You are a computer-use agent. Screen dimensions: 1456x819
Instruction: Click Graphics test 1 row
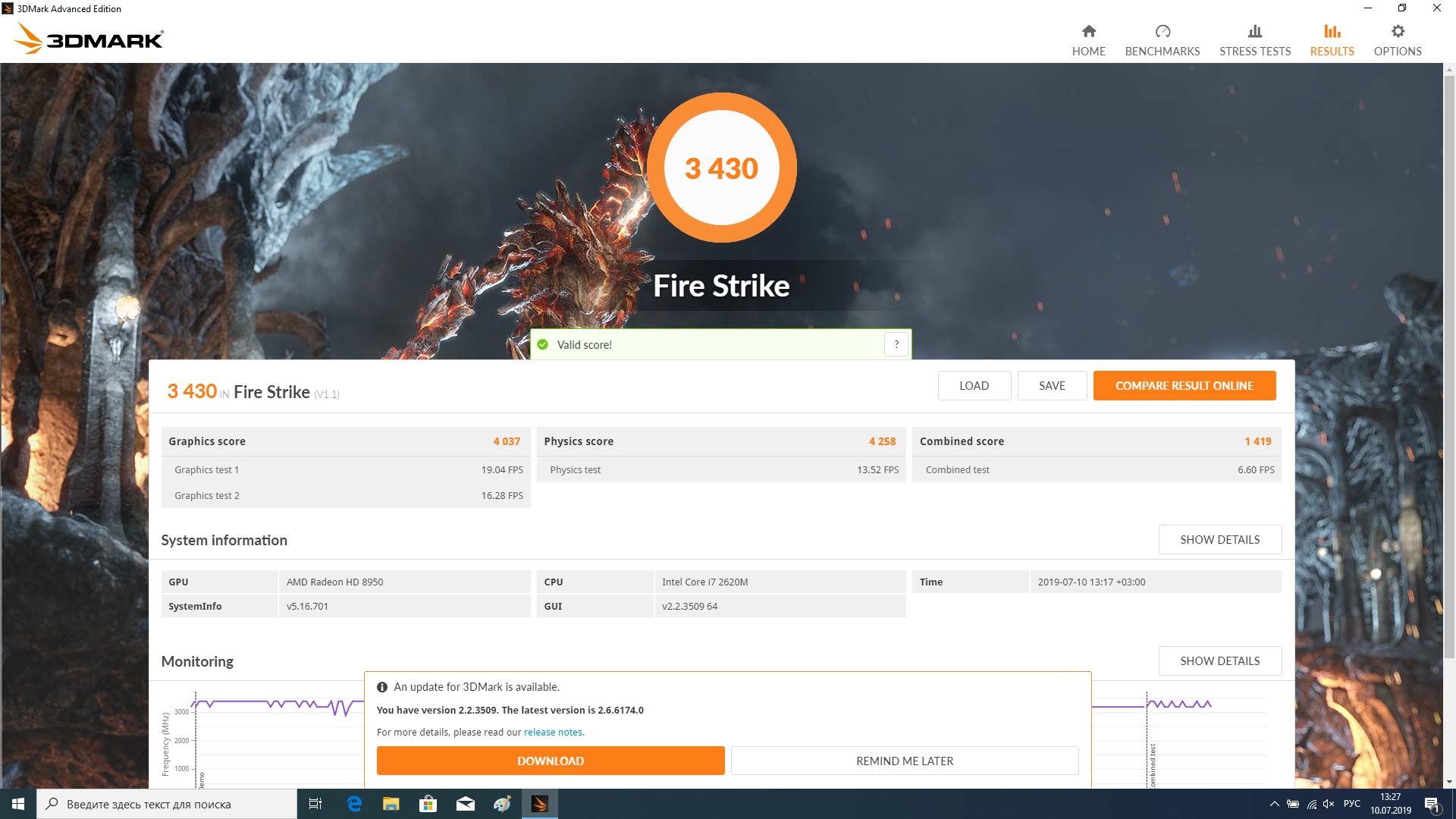coord(346,469)
